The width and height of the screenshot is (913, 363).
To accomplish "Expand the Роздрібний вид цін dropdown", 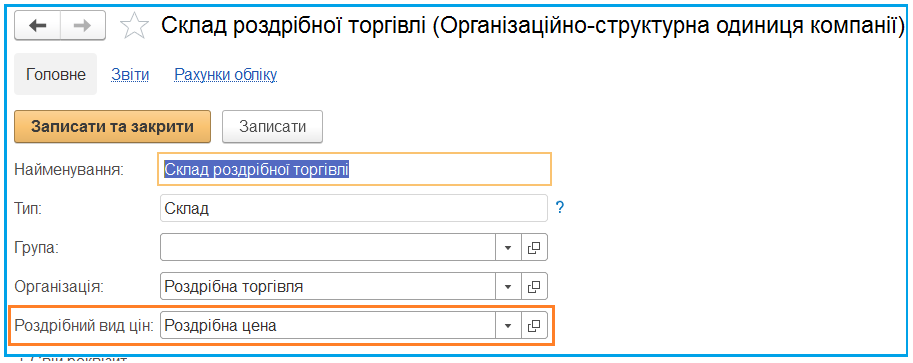I will coord(508,326).
